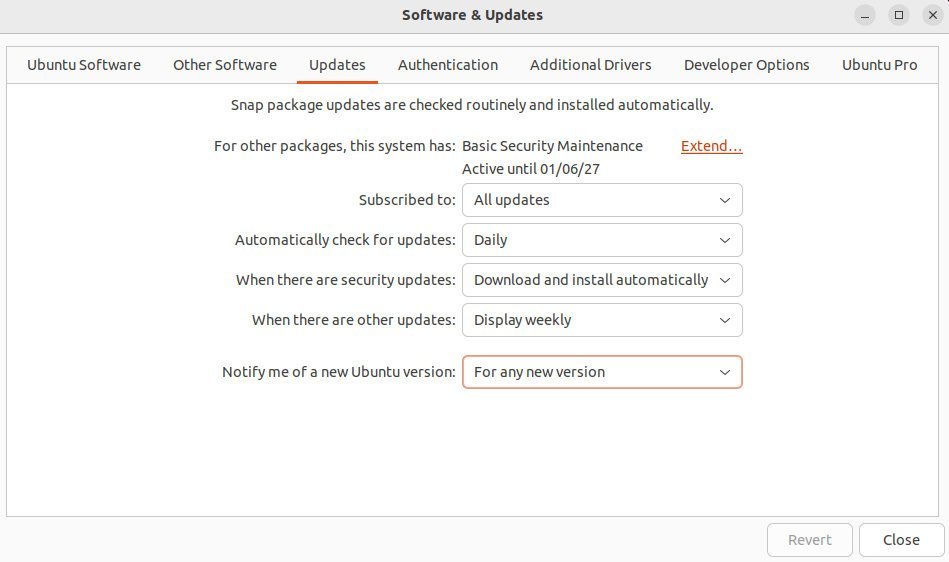This screenshot has height=562, width=949.
Task: Open the For any new version dropdown
Action: click(x=602, y=372)
